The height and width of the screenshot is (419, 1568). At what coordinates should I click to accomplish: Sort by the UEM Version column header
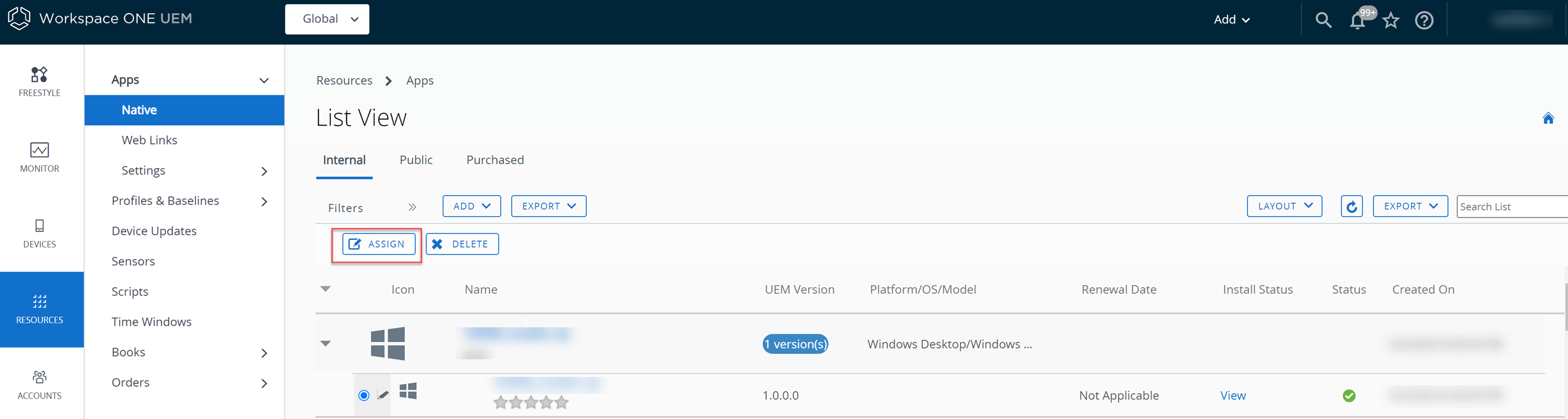tap(799, 290)
